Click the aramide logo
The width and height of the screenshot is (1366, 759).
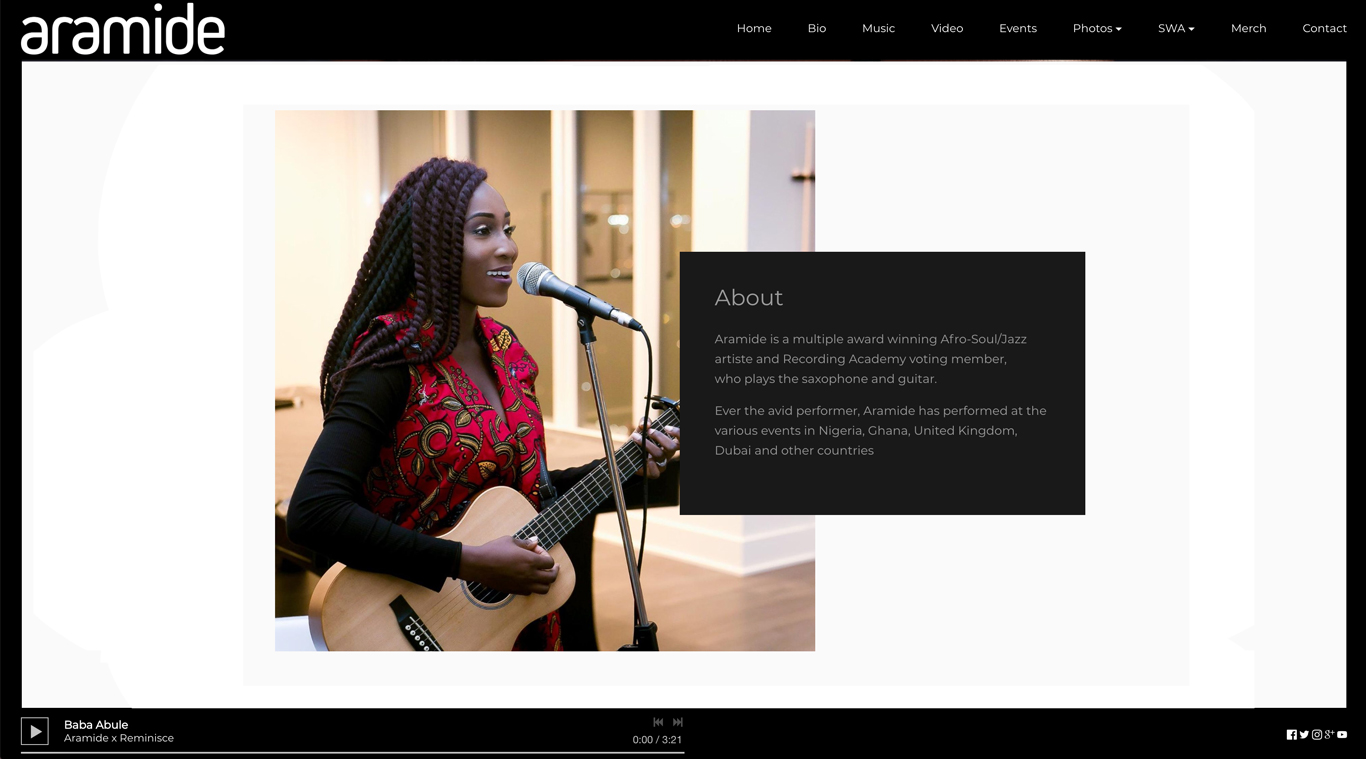pyautogui.click(x=123, y=30)
